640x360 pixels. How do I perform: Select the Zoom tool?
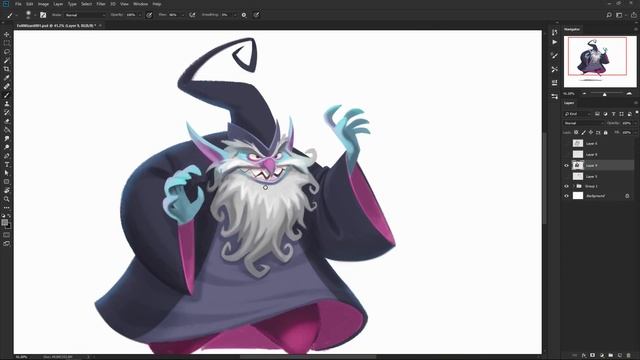7,199
